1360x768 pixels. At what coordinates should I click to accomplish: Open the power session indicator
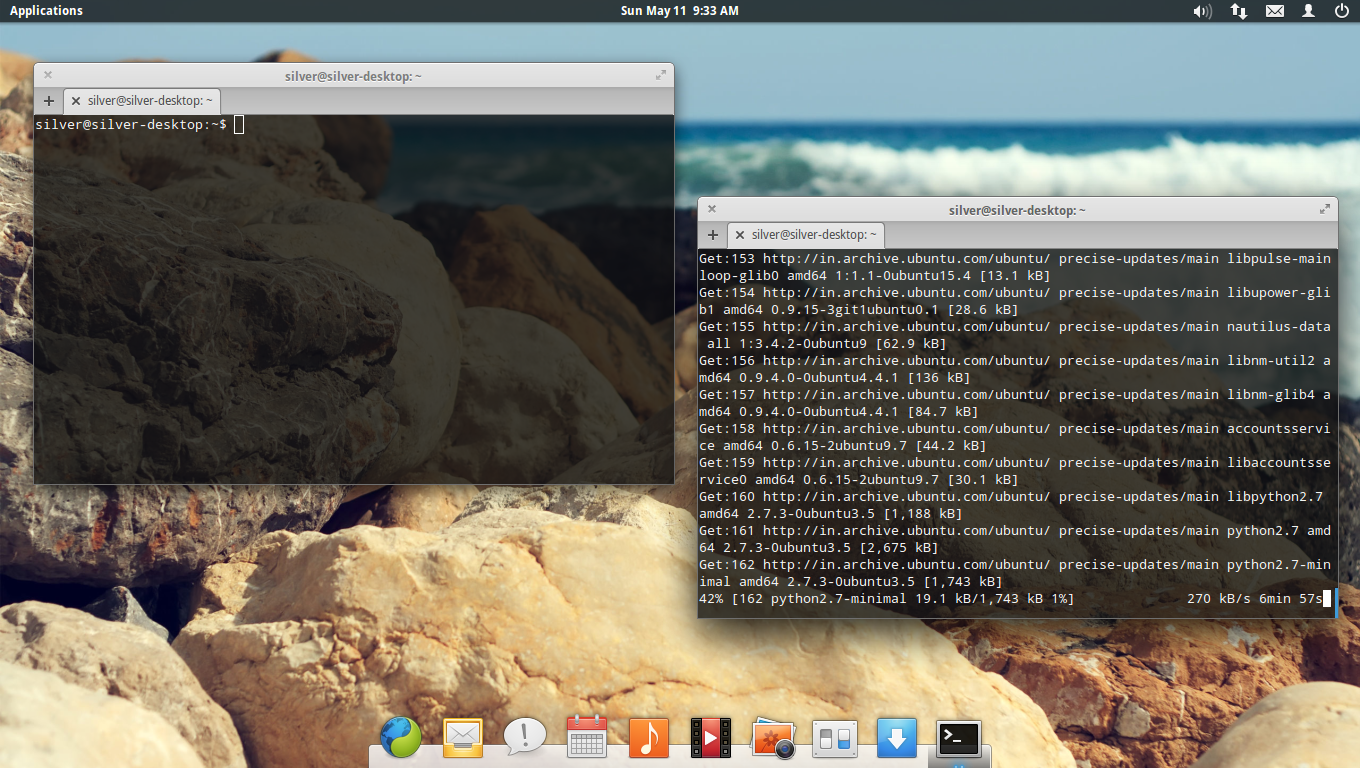tap(1342, 11)
